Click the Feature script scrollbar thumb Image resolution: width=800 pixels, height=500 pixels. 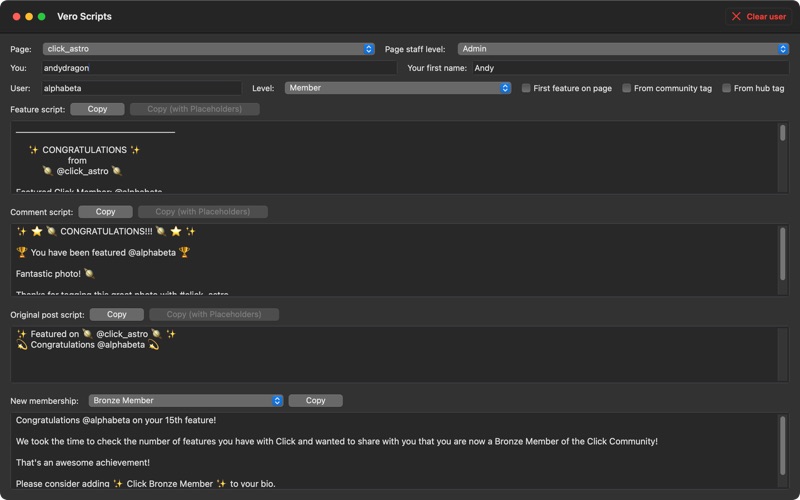783,133
